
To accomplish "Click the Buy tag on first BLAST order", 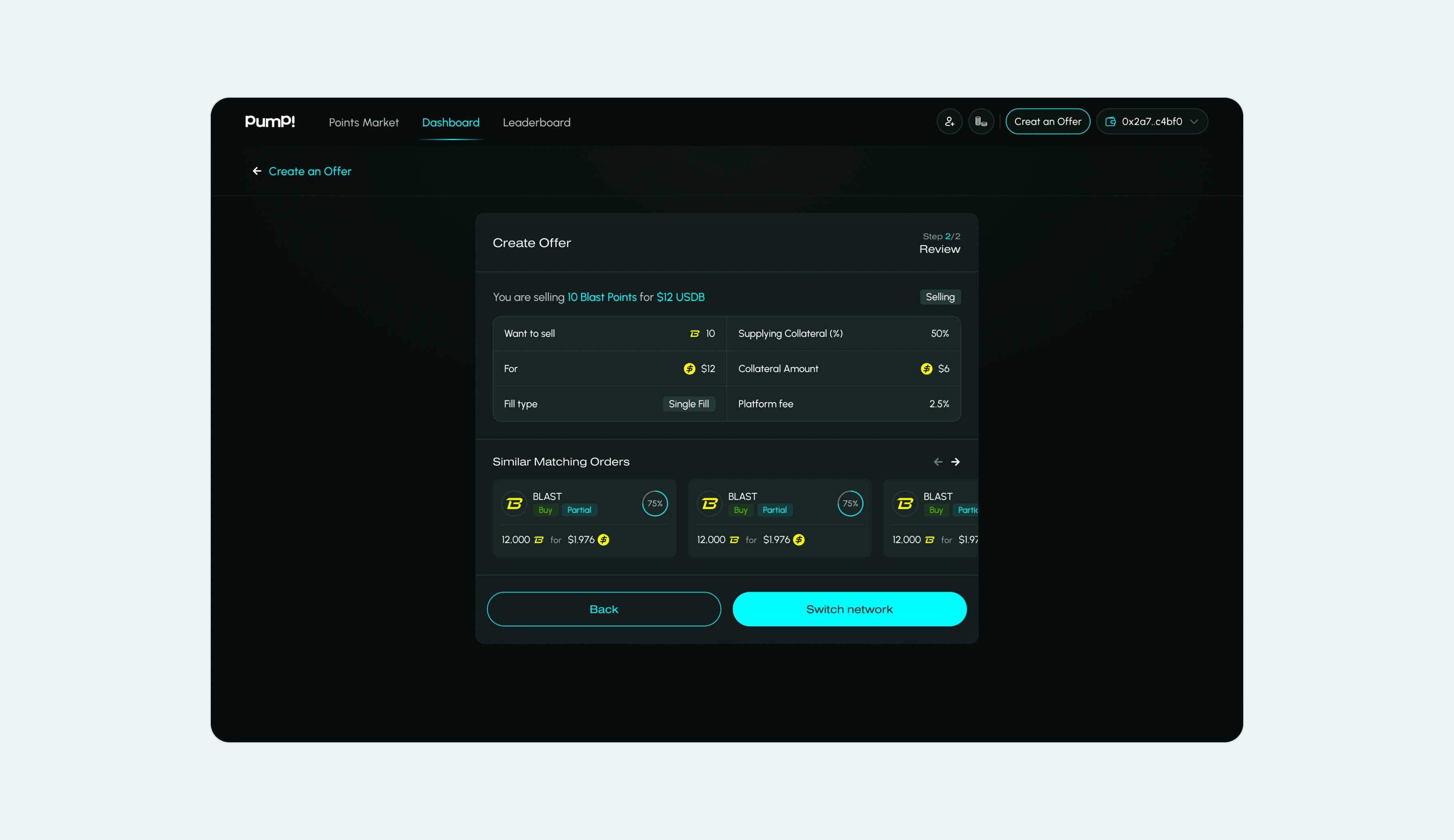I will pyautogui.click(x=545, y=510).
